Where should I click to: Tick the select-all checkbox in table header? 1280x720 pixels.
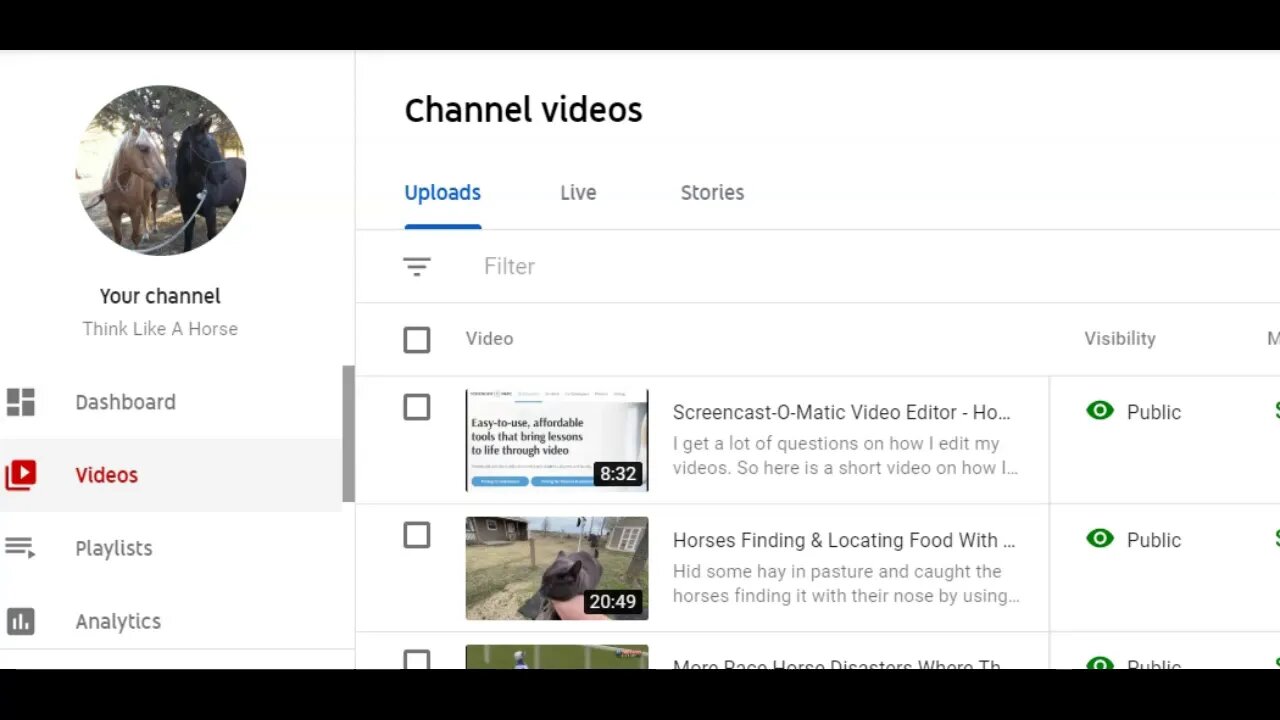tap(417, 340)
